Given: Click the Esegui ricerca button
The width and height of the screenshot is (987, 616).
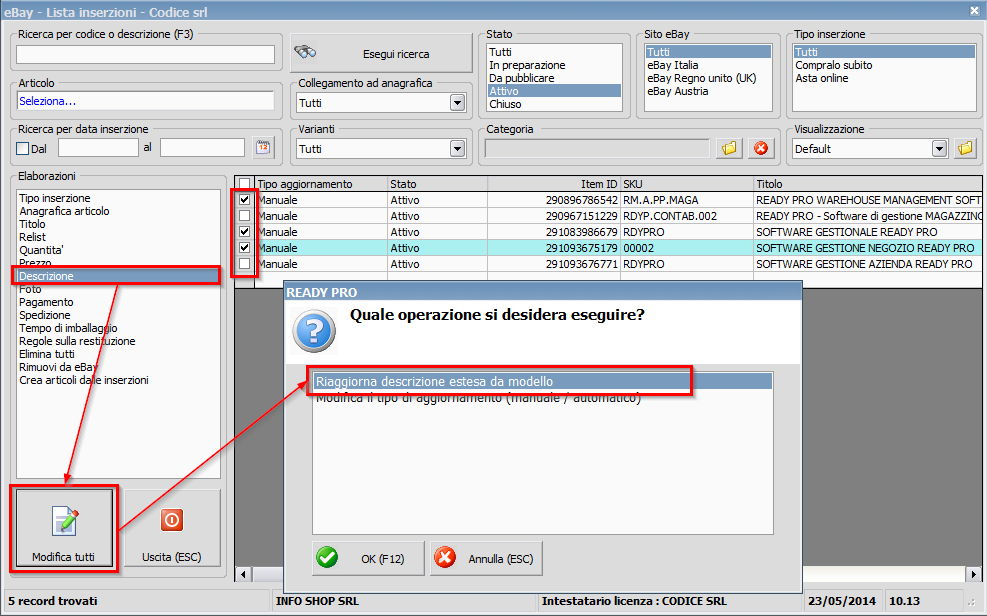Looking at the screenshot, I should (x=381, y=53).
